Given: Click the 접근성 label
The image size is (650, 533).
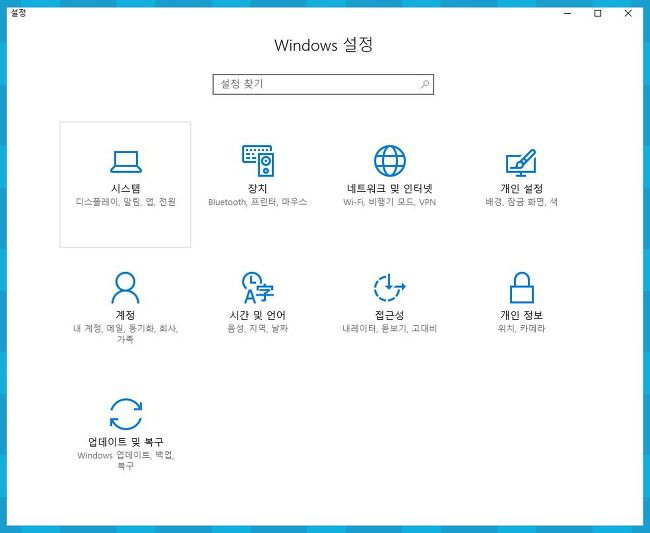Looking at the screenshot, I should 389,315.
